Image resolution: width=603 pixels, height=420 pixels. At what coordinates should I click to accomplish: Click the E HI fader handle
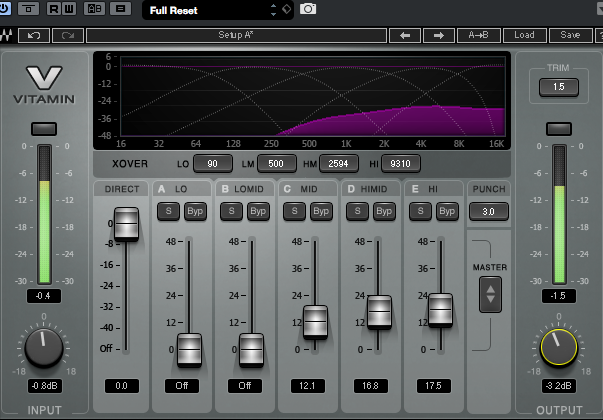tap(441, 310)
